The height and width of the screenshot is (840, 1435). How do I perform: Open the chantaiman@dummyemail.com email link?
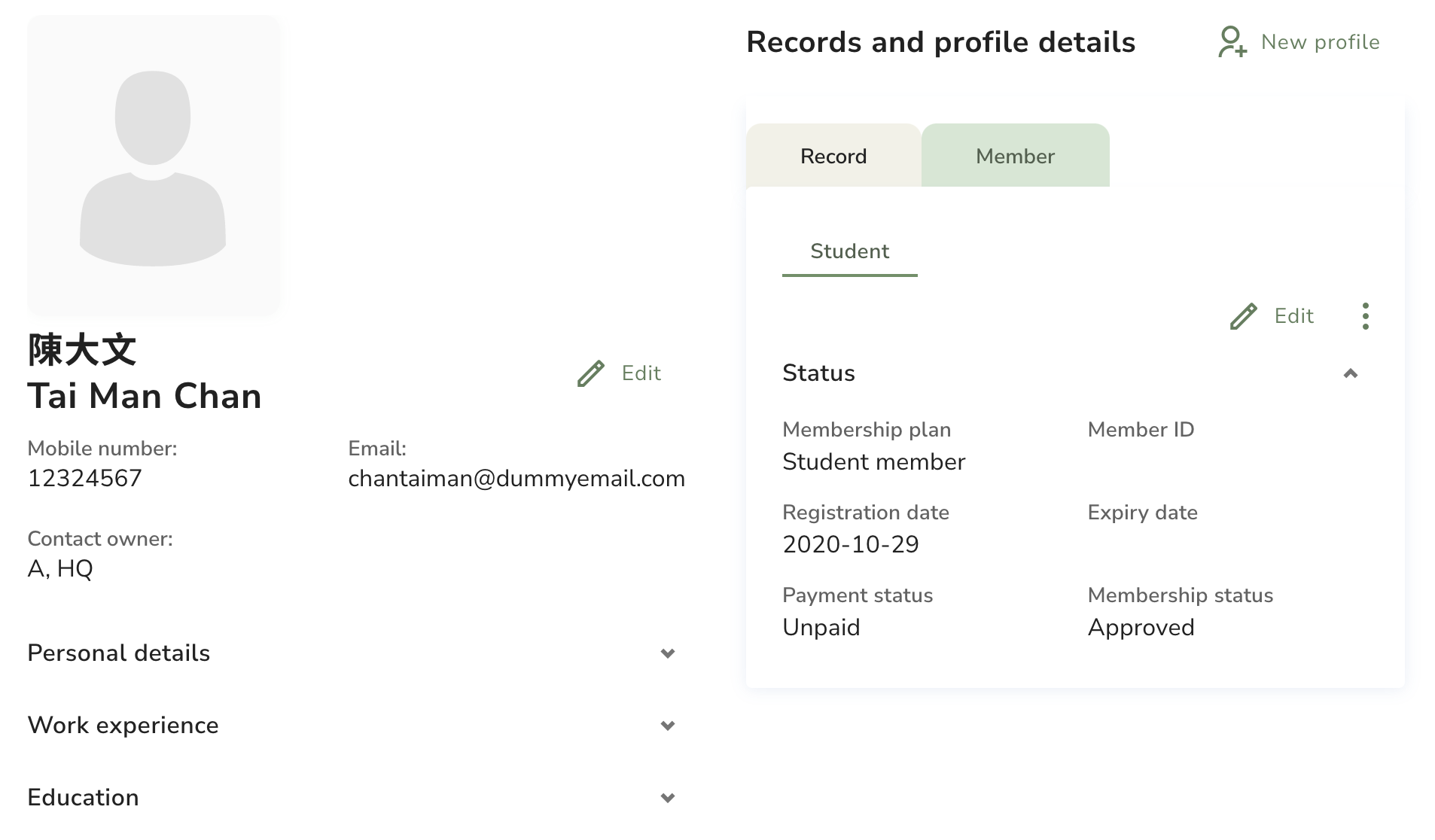point(516,478)
